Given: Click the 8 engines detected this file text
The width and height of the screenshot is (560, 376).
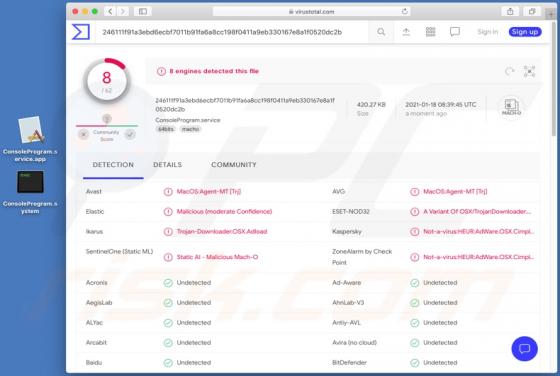Looking at the screenshot, I should pos(214,71).
